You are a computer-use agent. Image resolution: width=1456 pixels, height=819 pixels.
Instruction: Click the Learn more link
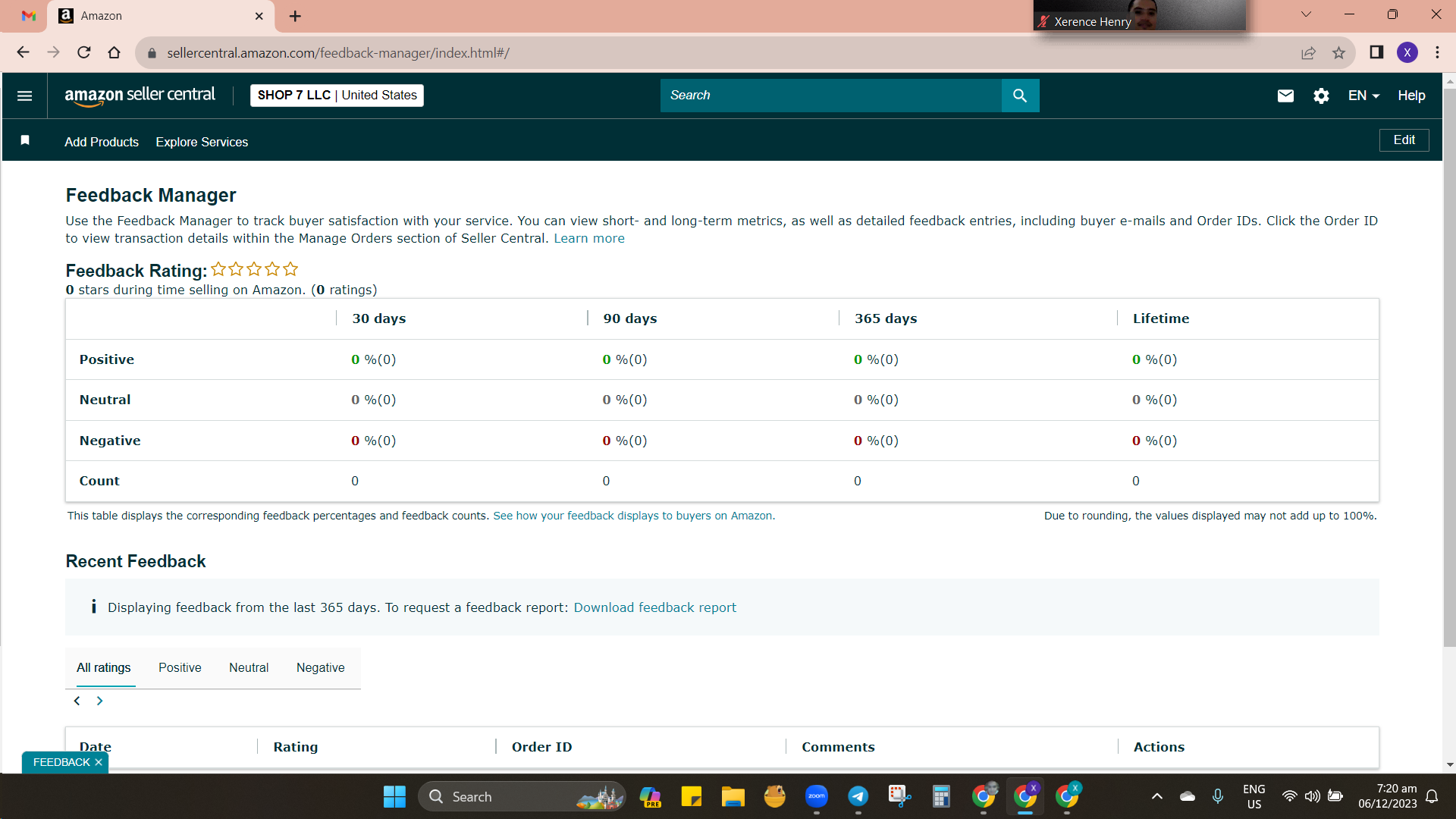pos(589,238)
